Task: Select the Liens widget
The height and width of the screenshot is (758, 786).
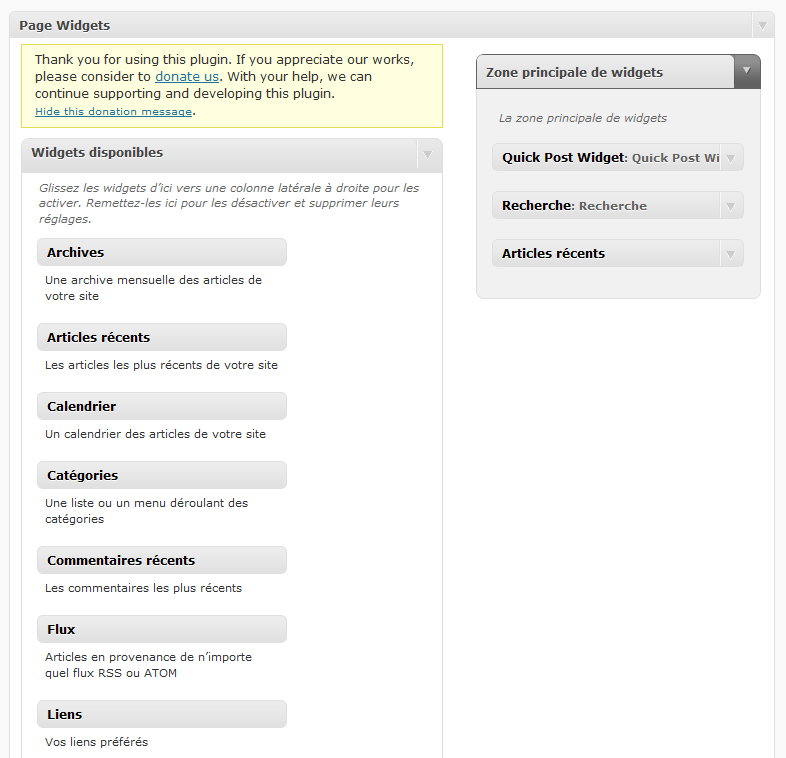Action: 162,714
